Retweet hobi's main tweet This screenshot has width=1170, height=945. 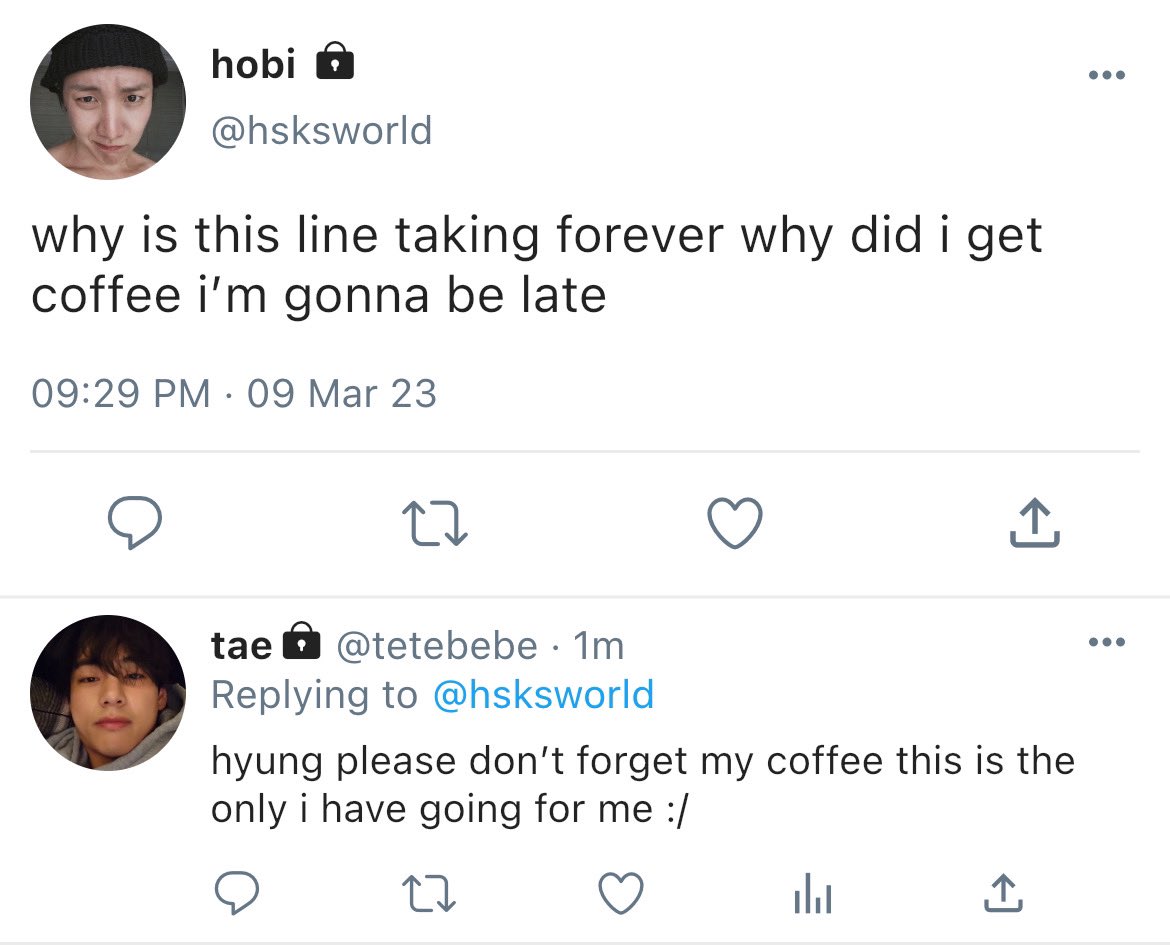434,524
